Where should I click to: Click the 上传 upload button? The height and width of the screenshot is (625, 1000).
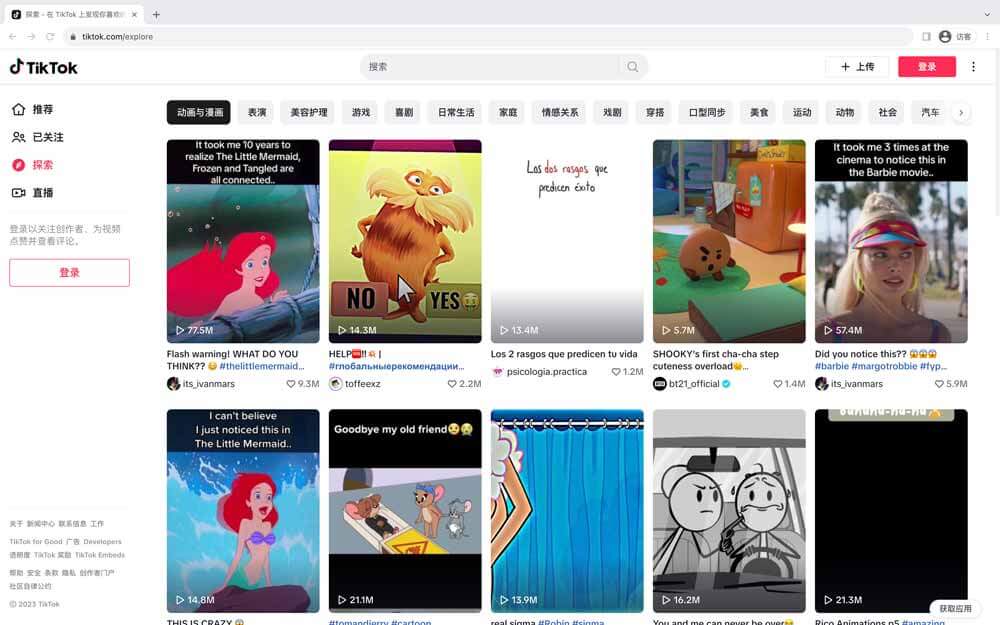857,66
